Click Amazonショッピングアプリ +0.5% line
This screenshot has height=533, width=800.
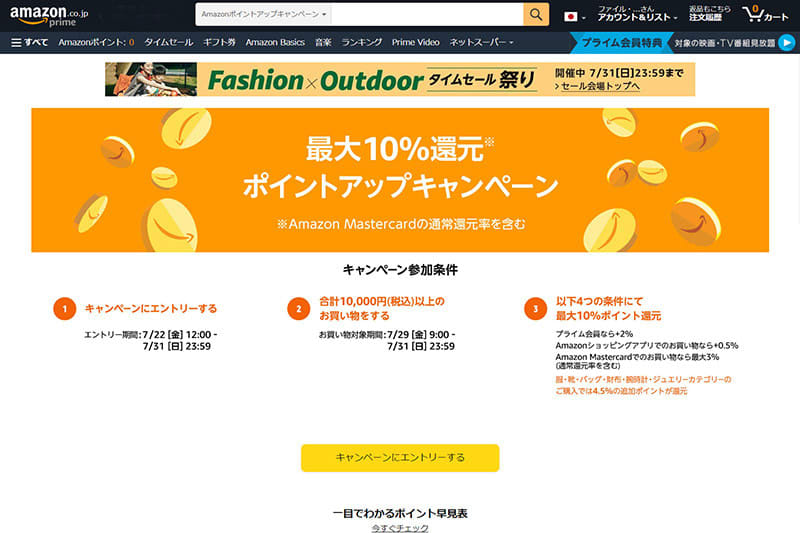click(x=646, y=345)
